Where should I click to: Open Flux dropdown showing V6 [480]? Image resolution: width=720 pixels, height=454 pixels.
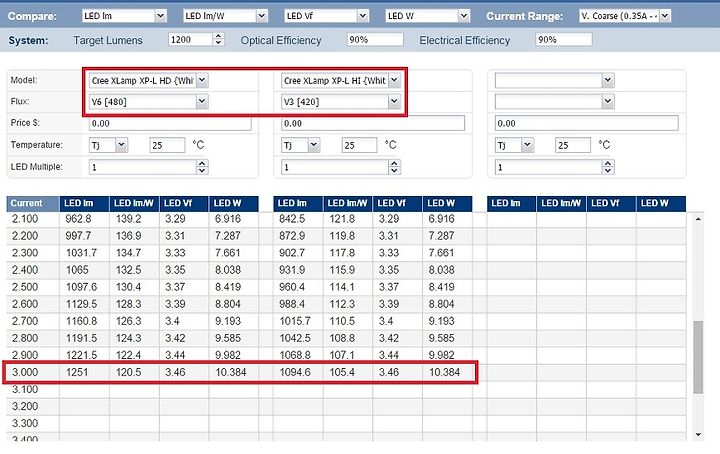pos(148,102)
